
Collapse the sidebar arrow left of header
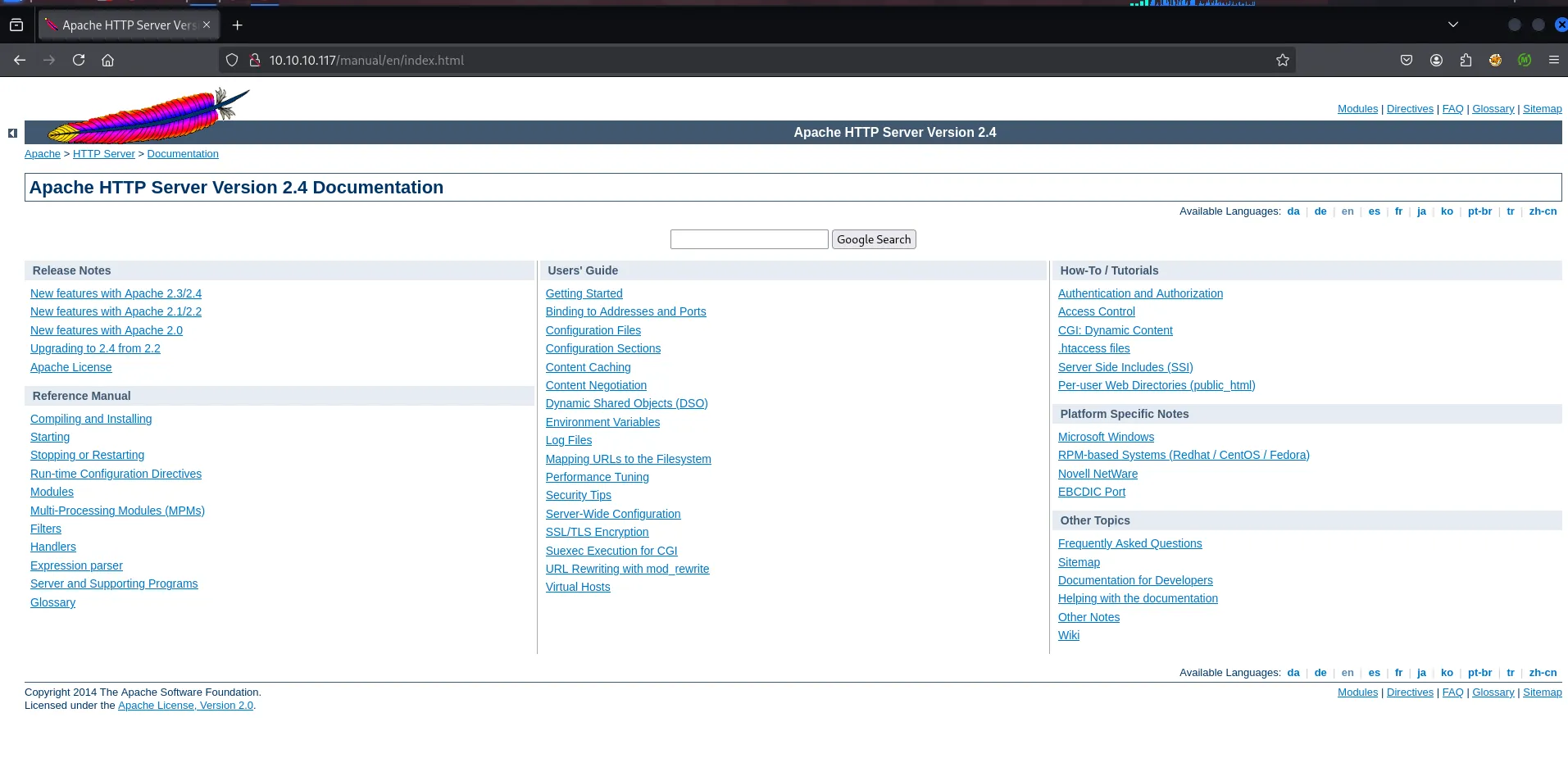[x=12, y=133]
